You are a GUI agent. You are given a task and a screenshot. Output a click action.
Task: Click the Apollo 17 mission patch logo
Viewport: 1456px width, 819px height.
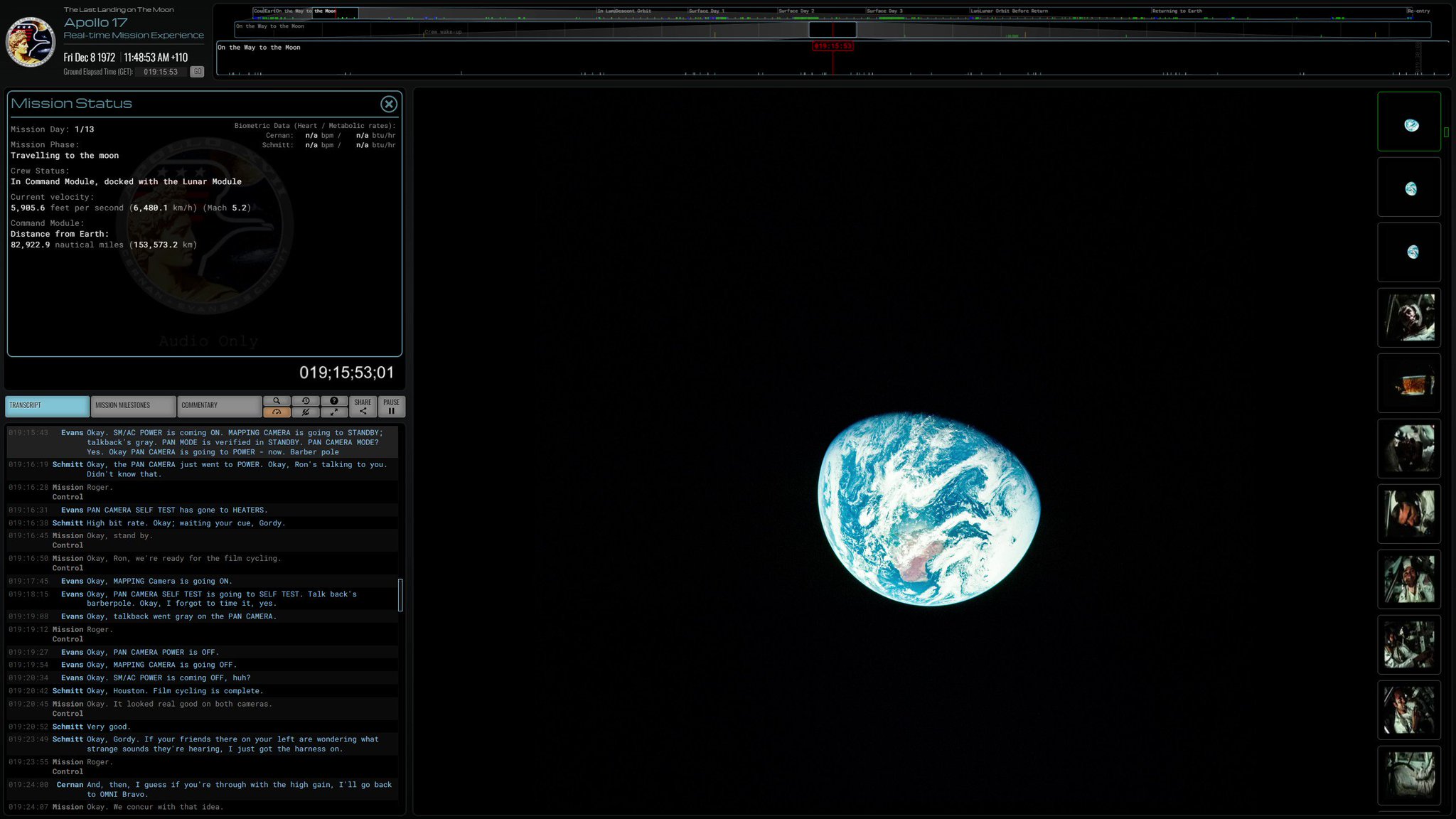31,42
